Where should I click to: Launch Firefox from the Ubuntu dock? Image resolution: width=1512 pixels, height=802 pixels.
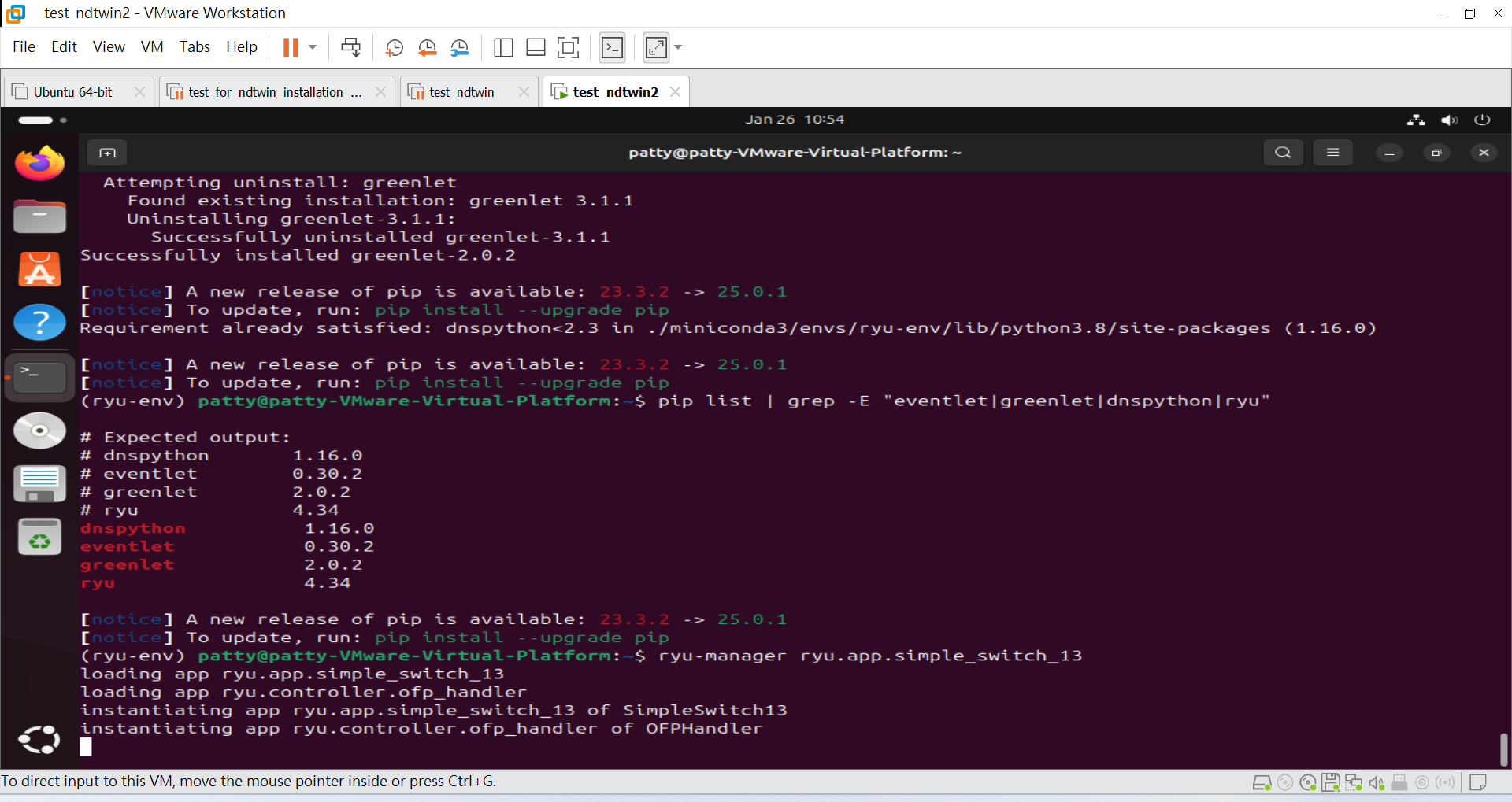(39, 163)
